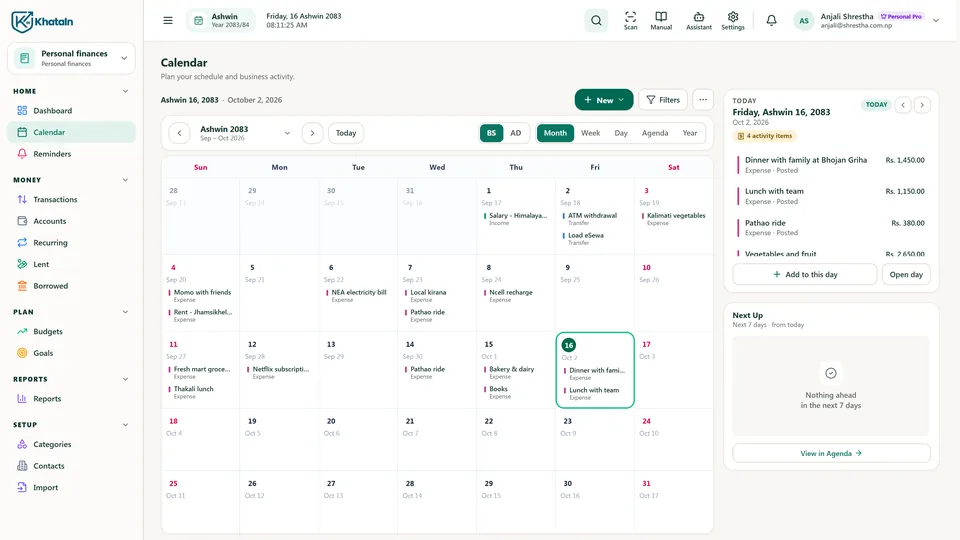Select Calendar in sidebar
Image resolution: width=960 pixels, height=540 pixels.
71,132
